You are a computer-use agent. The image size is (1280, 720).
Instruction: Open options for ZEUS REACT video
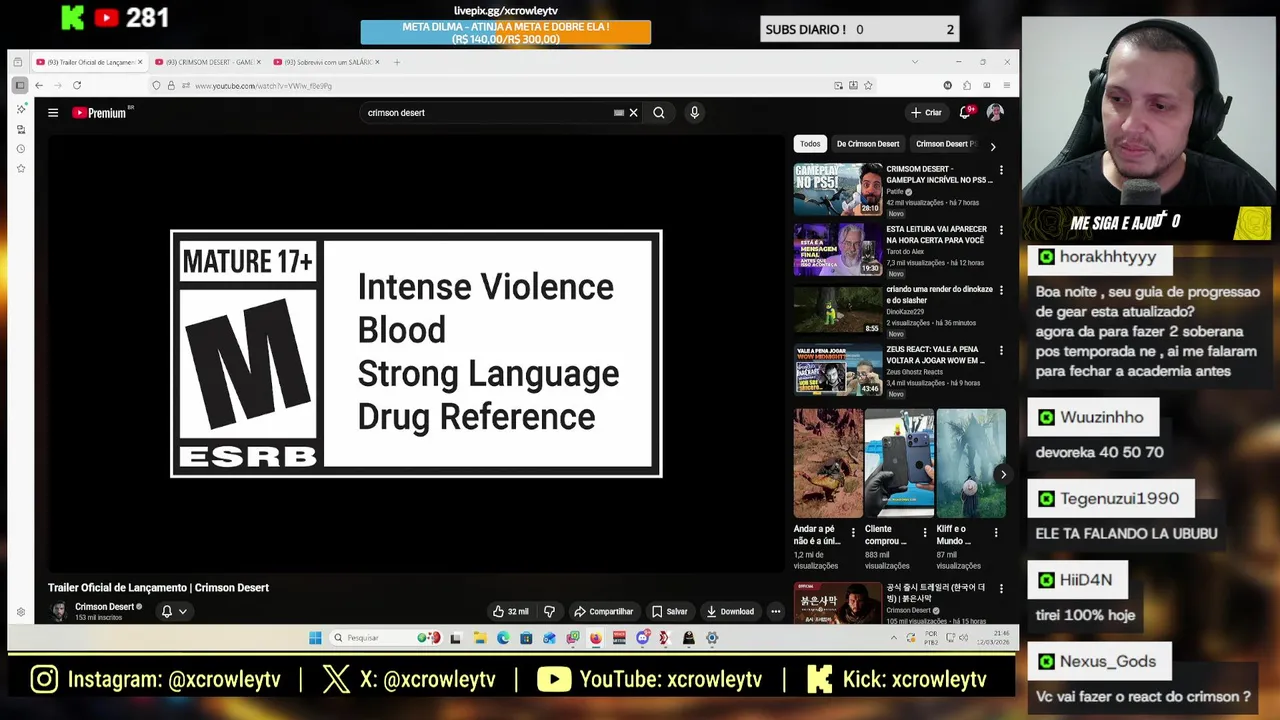[1001, 351]
